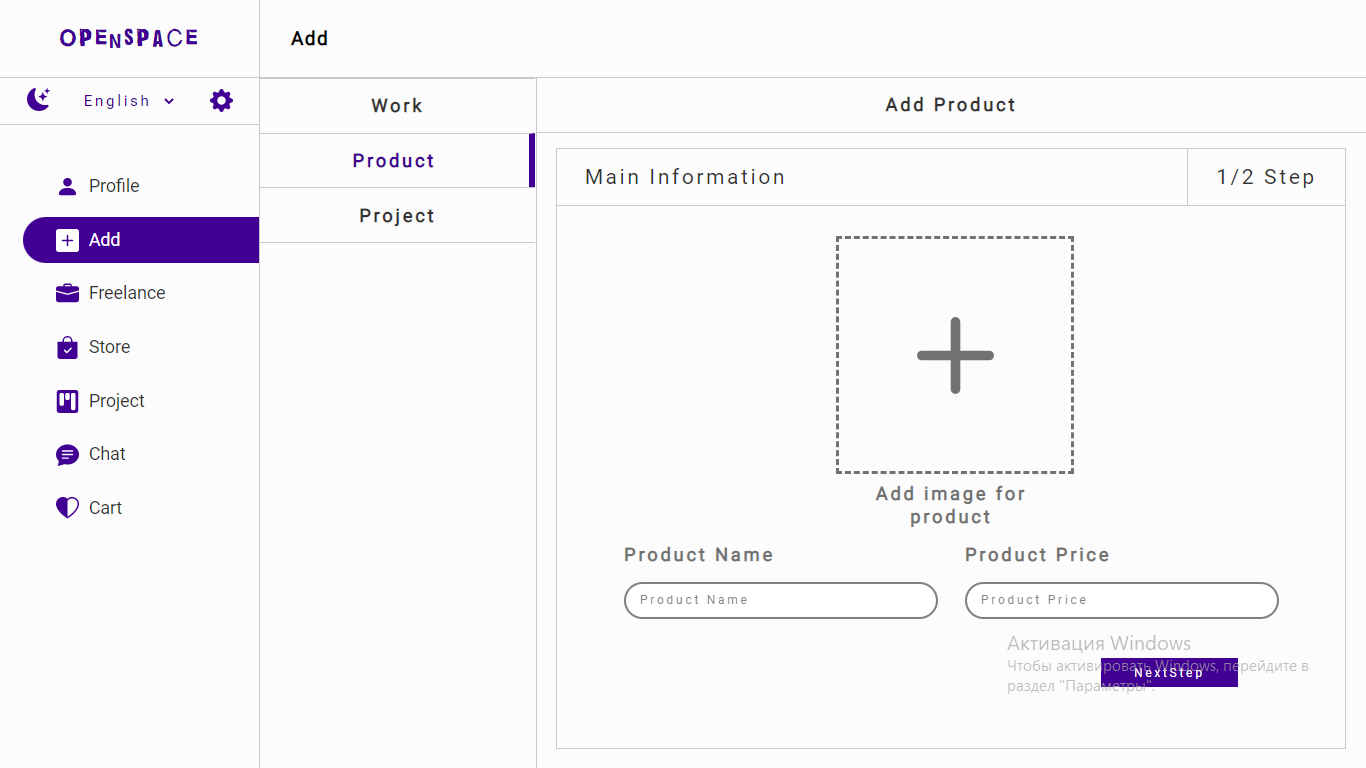Go to Store in the sidebar
This screenshot has width=1366, height=768.
109,347
